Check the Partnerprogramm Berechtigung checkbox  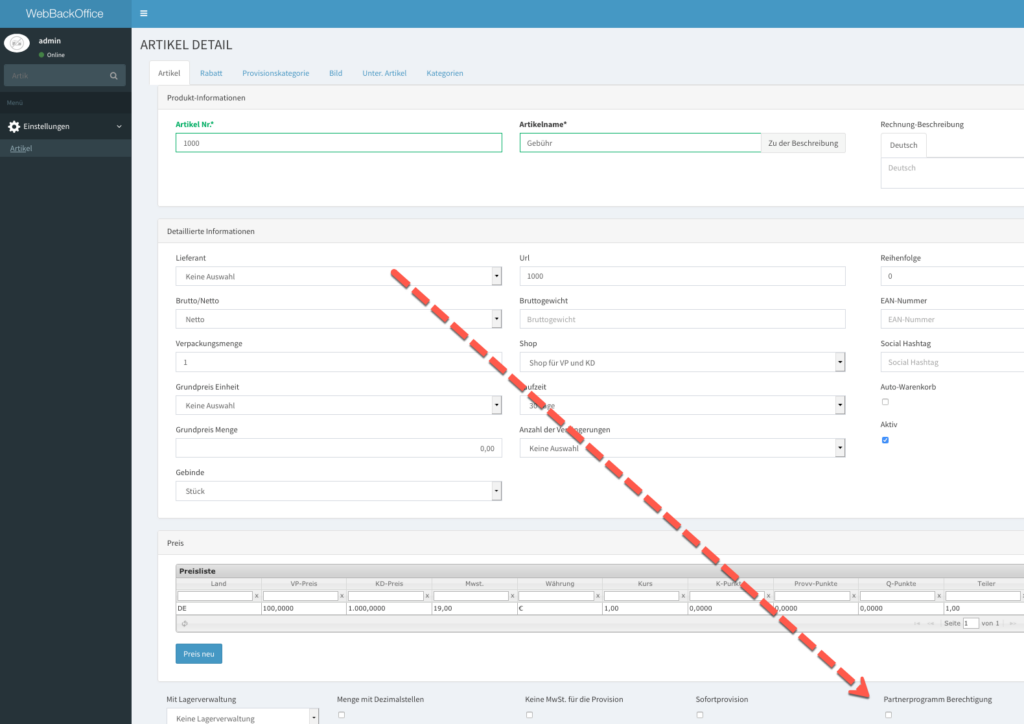[x=888, y=715]
